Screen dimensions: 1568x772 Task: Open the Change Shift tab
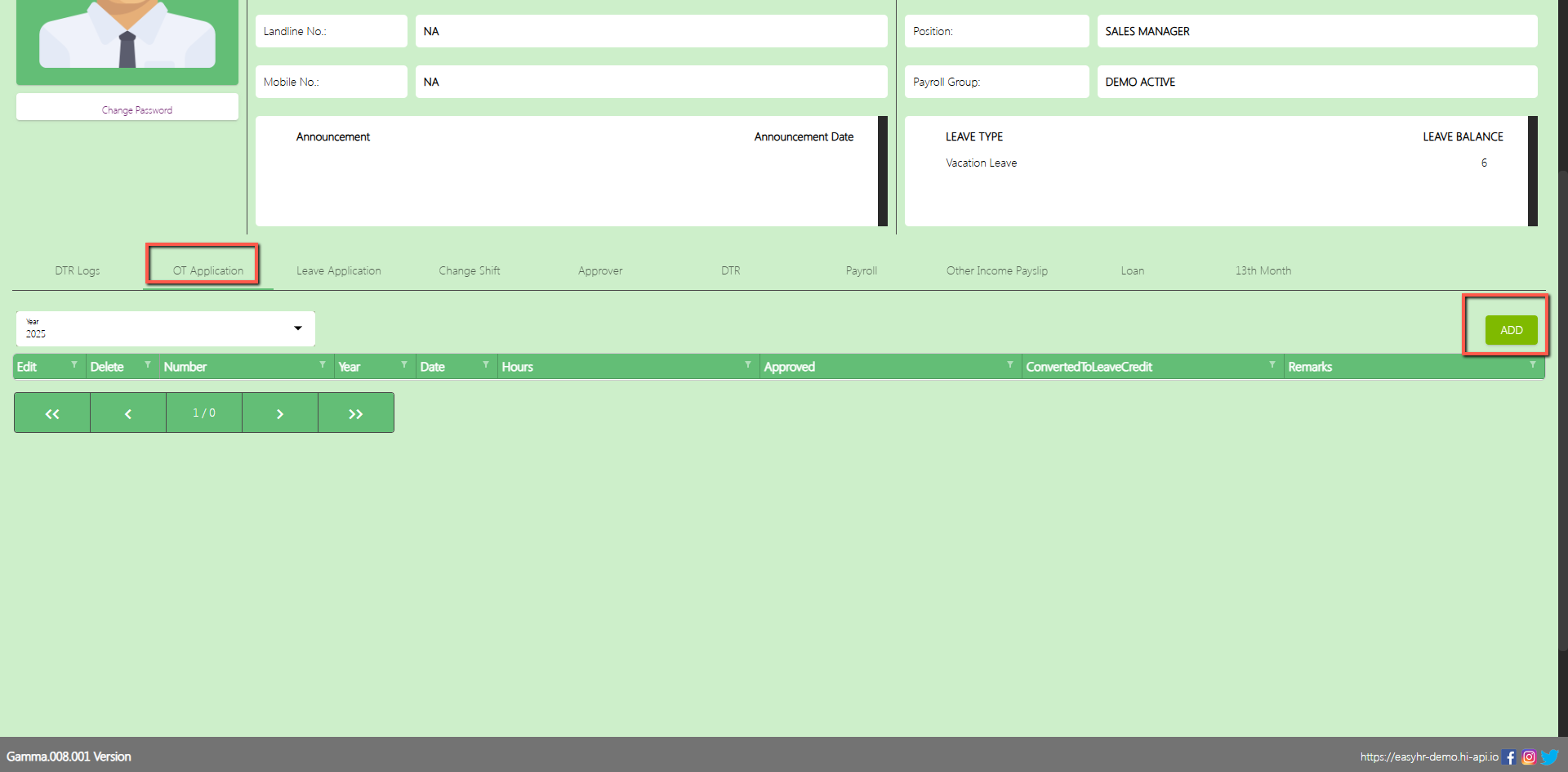point(470,270)
